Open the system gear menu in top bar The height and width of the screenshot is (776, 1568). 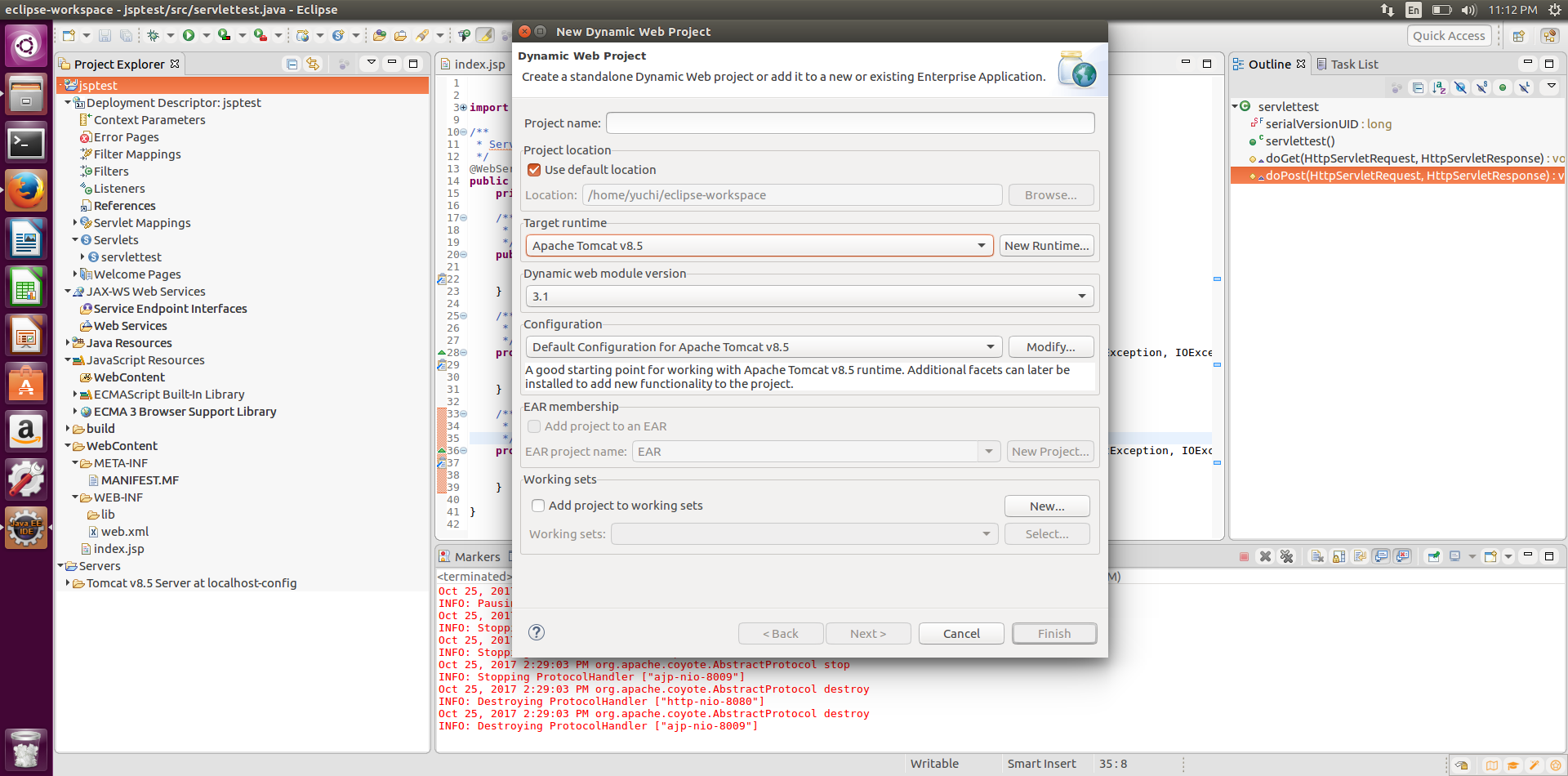[x=1554, y=10]
